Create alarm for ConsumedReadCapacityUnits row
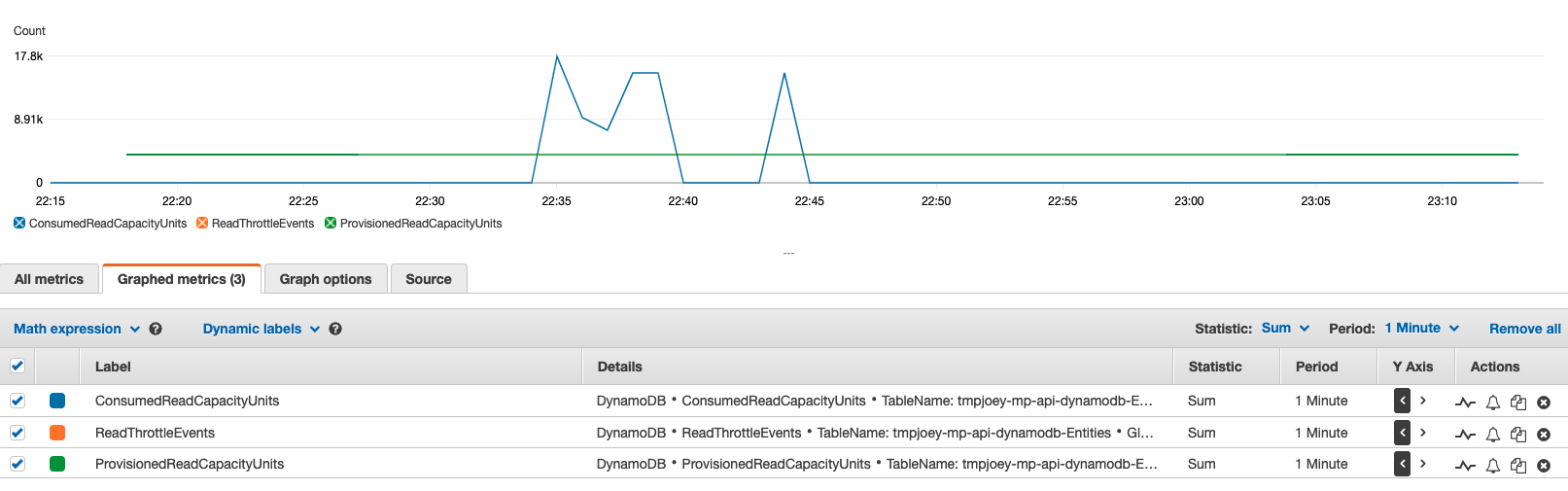Image resolution: width=1568 pixels, height=491 pixels. click(x=1493, y=402)
